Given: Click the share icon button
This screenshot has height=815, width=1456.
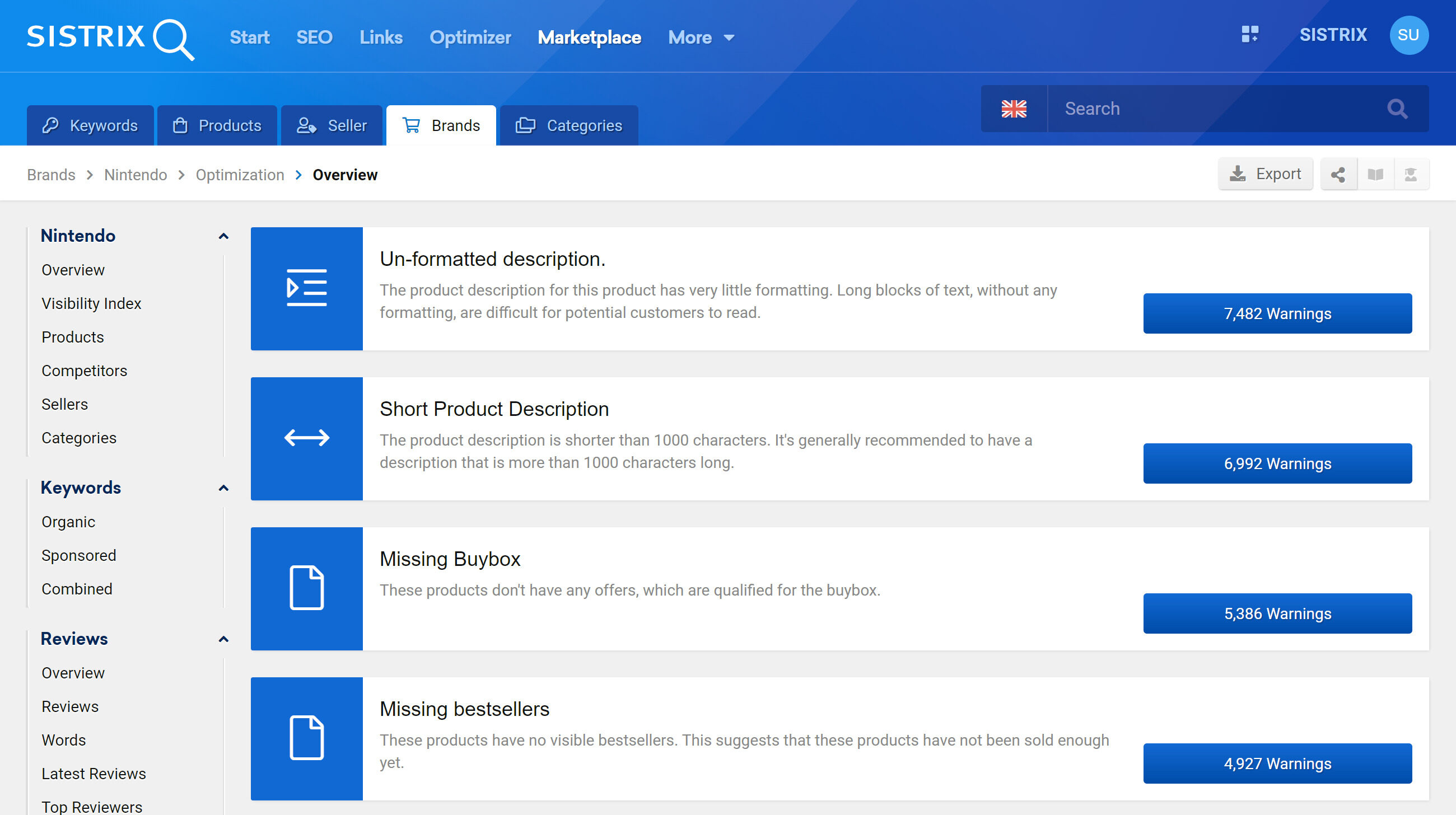Looking at the screenshot, I should (1338, 174).
